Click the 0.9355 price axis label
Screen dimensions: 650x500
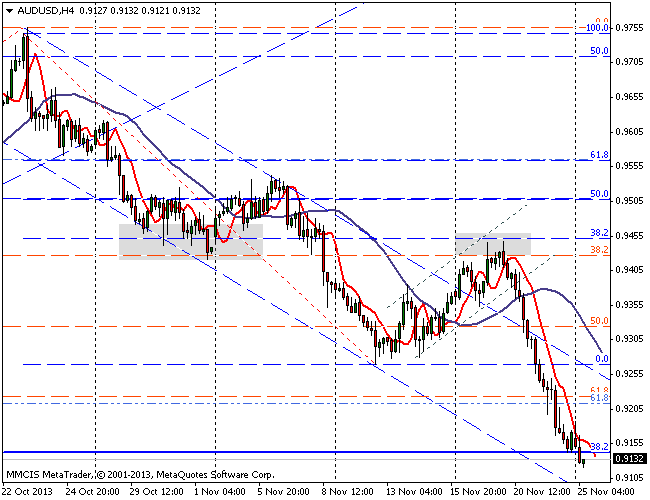(630, 305)
